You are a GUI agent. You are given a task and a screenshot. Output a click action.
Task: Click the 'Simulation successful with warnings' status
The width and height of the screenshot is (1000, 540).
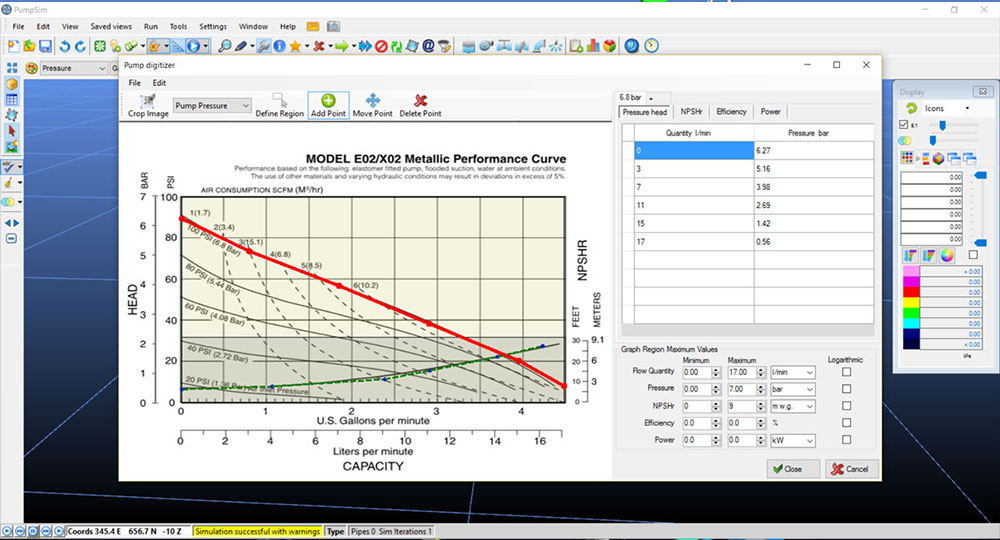click(258, 531)
